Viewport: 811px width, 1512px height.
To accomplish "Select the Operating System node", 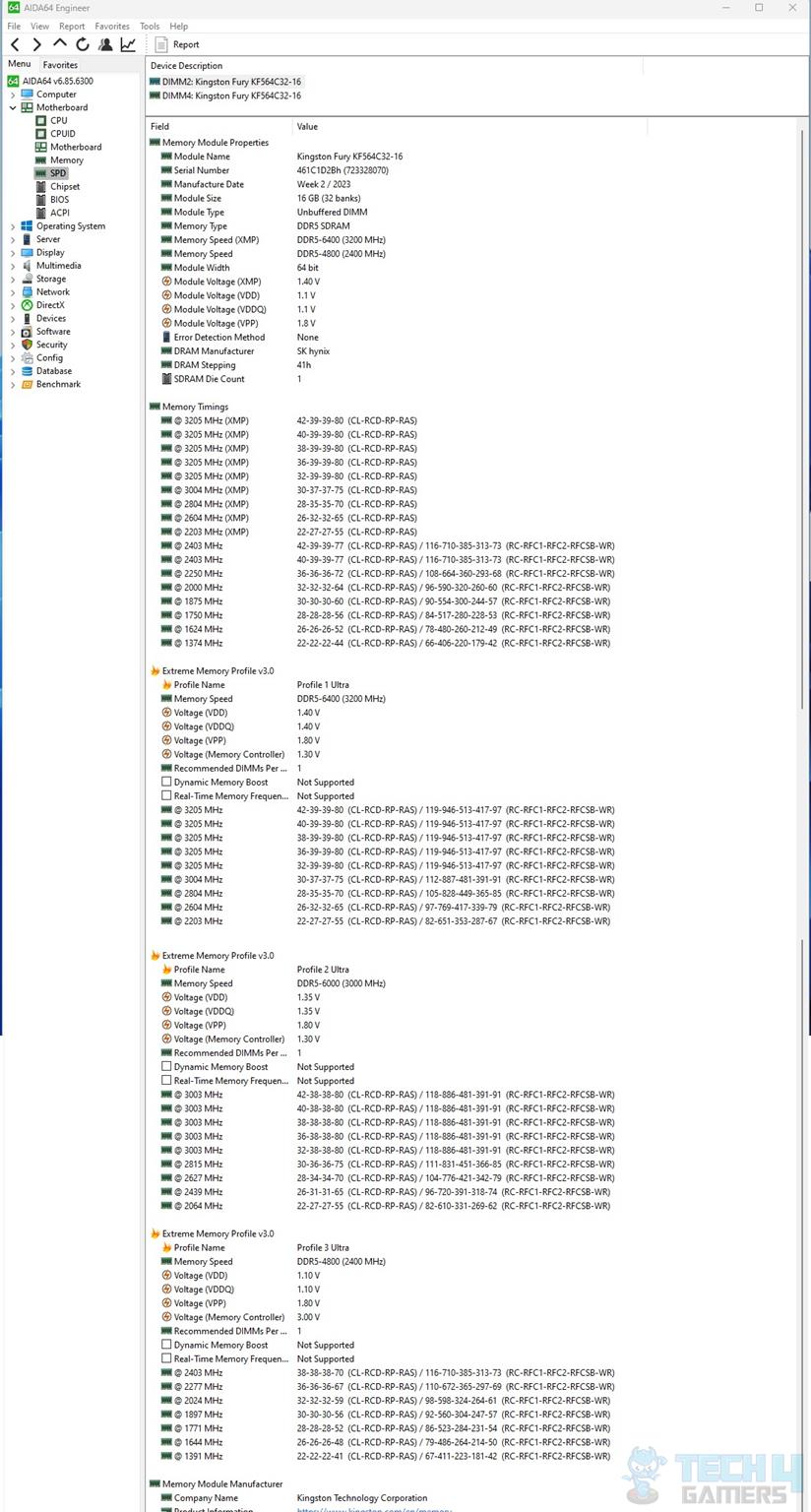I will (x=71, y=226).
